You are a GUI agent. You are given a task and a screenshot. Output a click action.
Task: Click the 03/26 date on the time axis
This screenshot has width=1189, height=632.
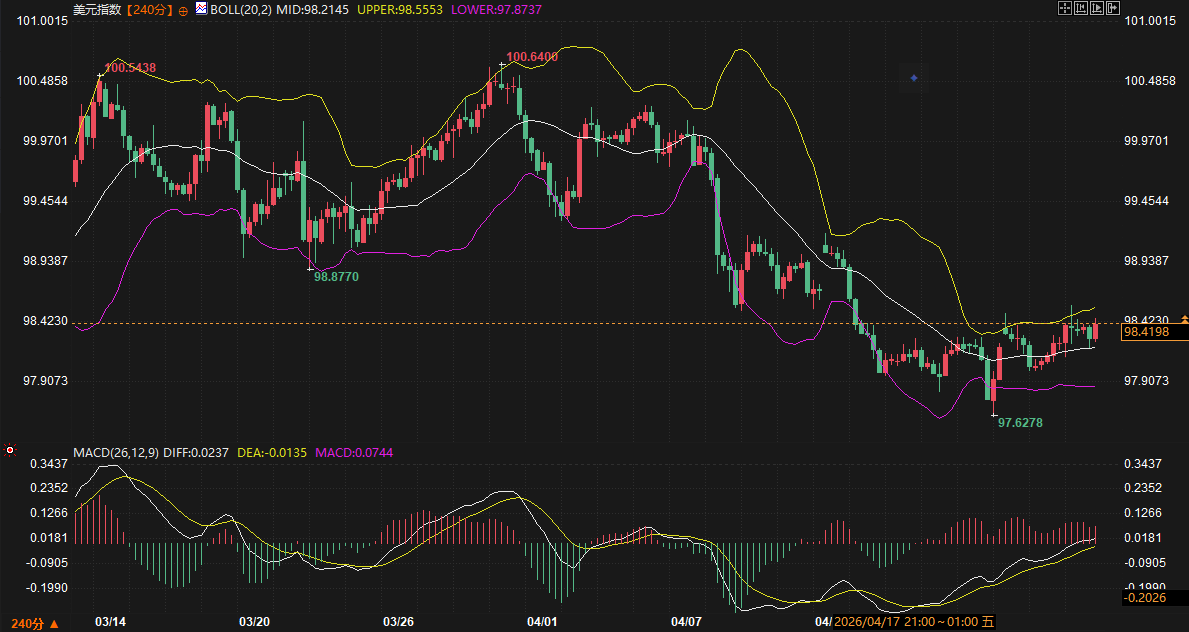(x=398, y=622)
